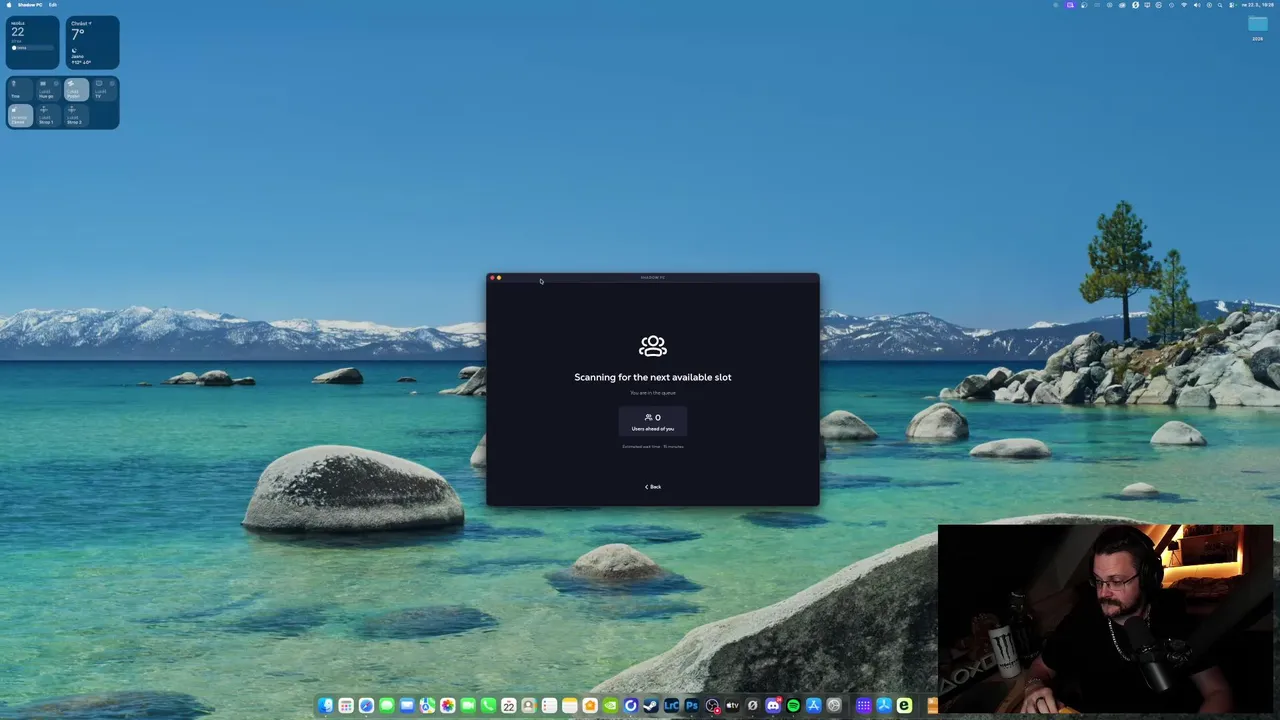This screenshot has width=1280, height=720.
Task: Open Finder from the dock
Action: [326, 705]
